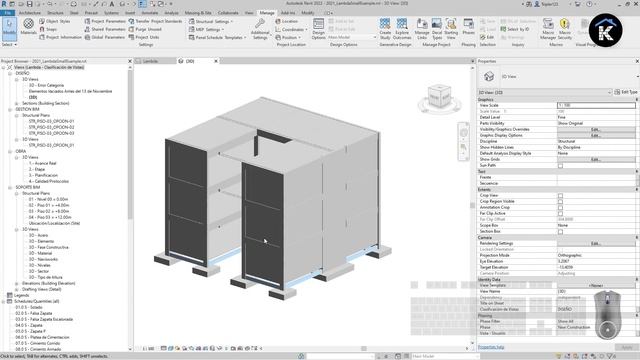Open Design Options
Image resolution: width=640 pixels, height=360 pixels.
318,29
